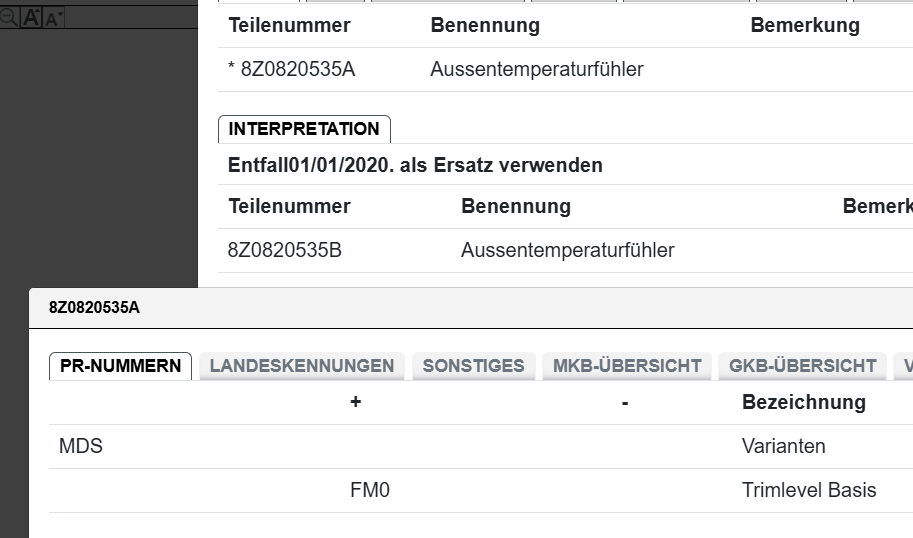This screenshot has width=913, height=538.
Task: Open the INTERPRETATION tab
Action: pos(304,129)
